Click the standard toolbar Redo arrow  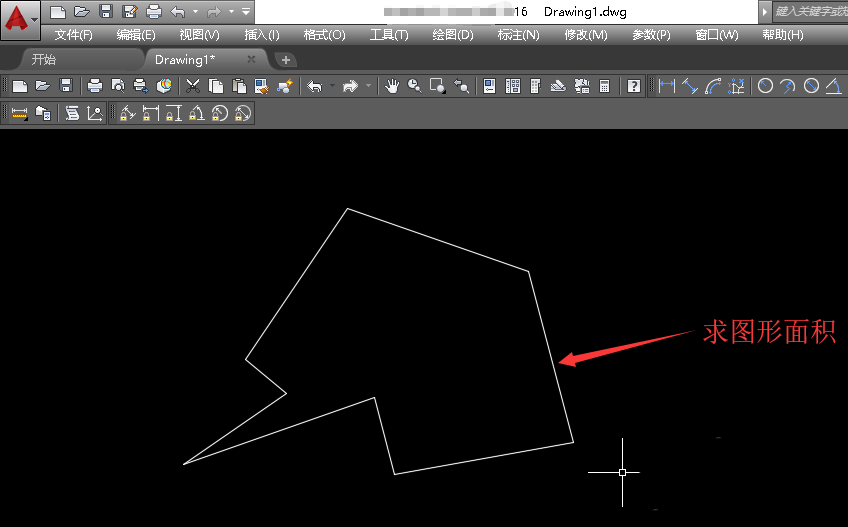click(350, 85)
